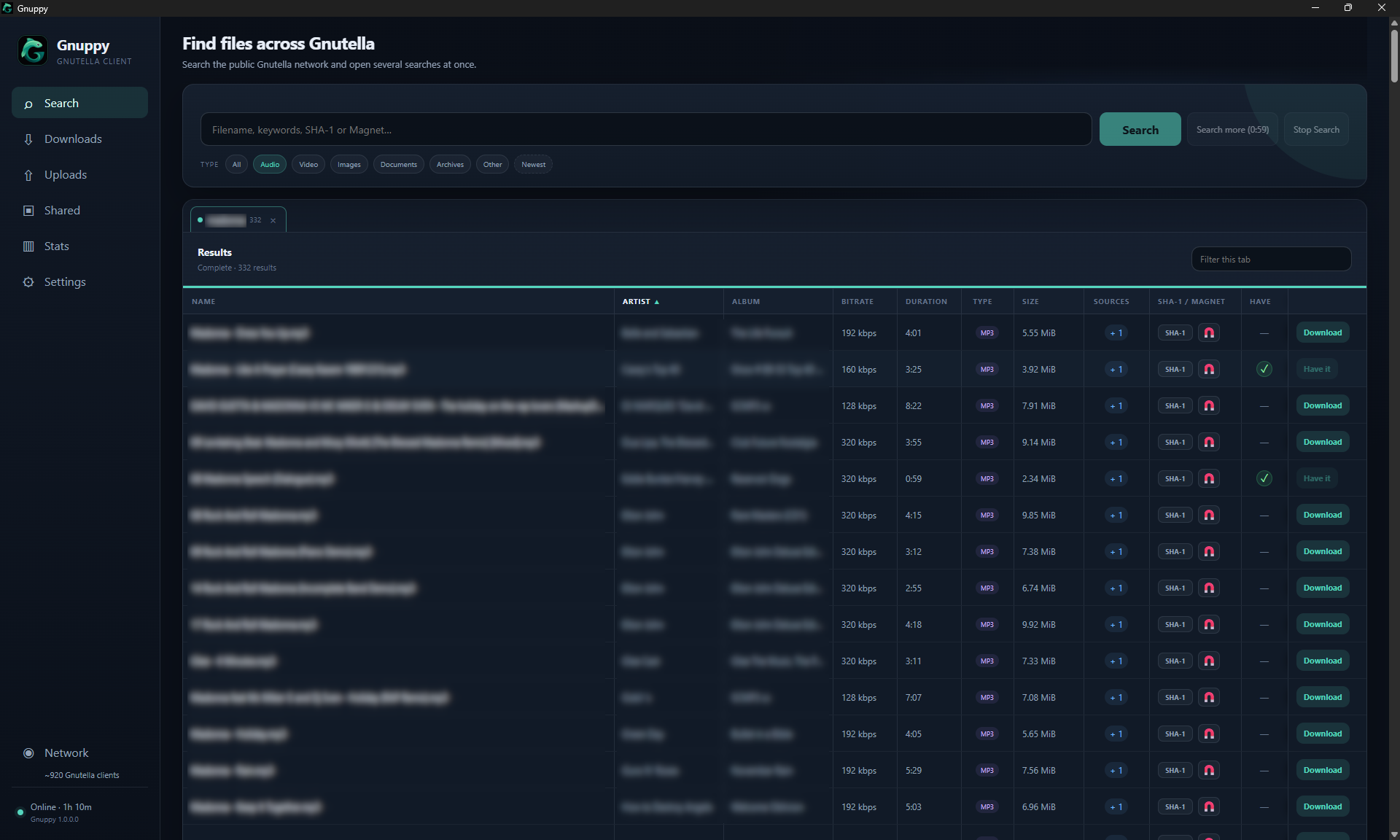Close the search tab with 332 results
The image size is (1400, 840).
[x=273, y=220]
